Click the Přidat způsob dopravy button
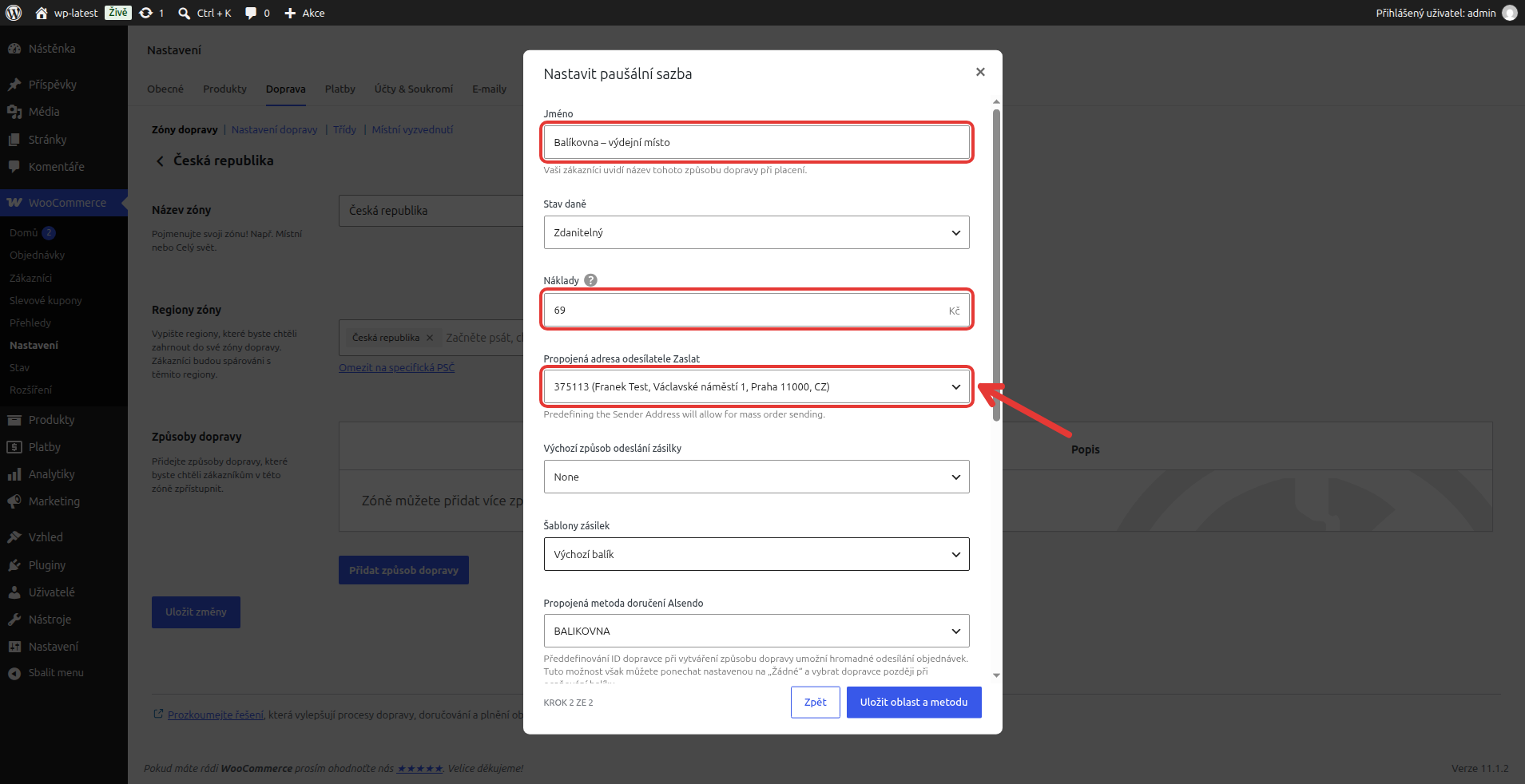This screenshot has width=1525, height=784. (x=403, y=570)
